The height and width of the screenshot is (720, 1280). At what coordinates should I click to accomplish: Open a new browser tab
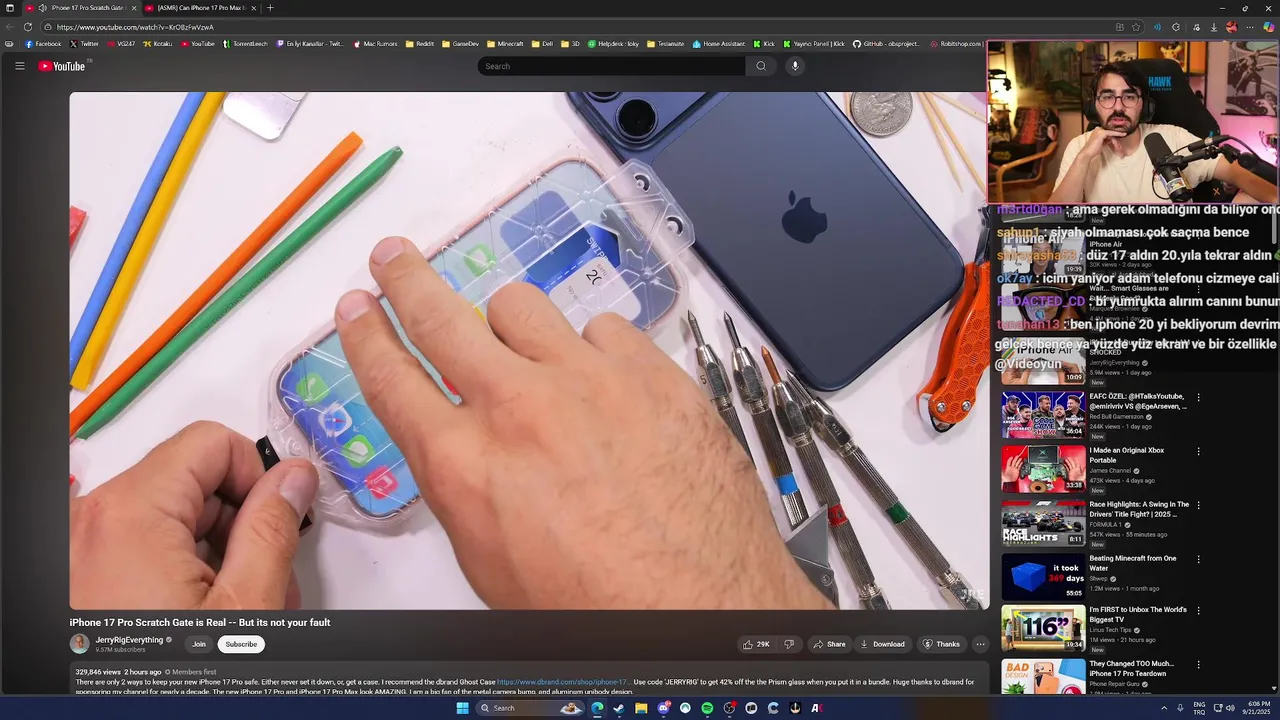[x=270, y=8]
